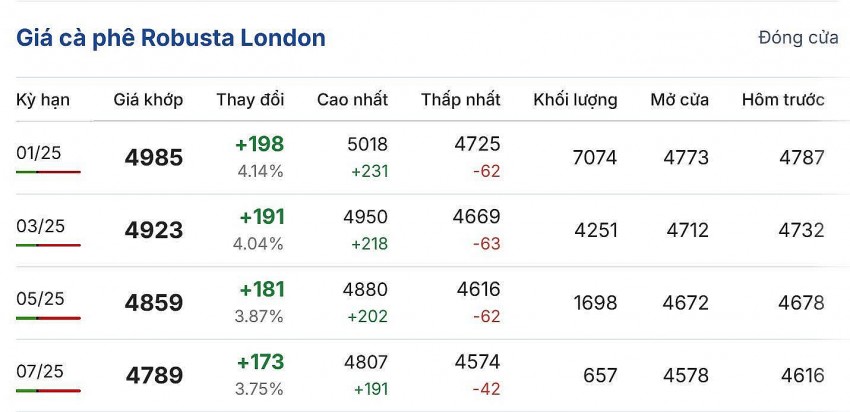Click the 'Khối lượng' column header
Screen dimensions: 850x412
(x=575, y=100)
